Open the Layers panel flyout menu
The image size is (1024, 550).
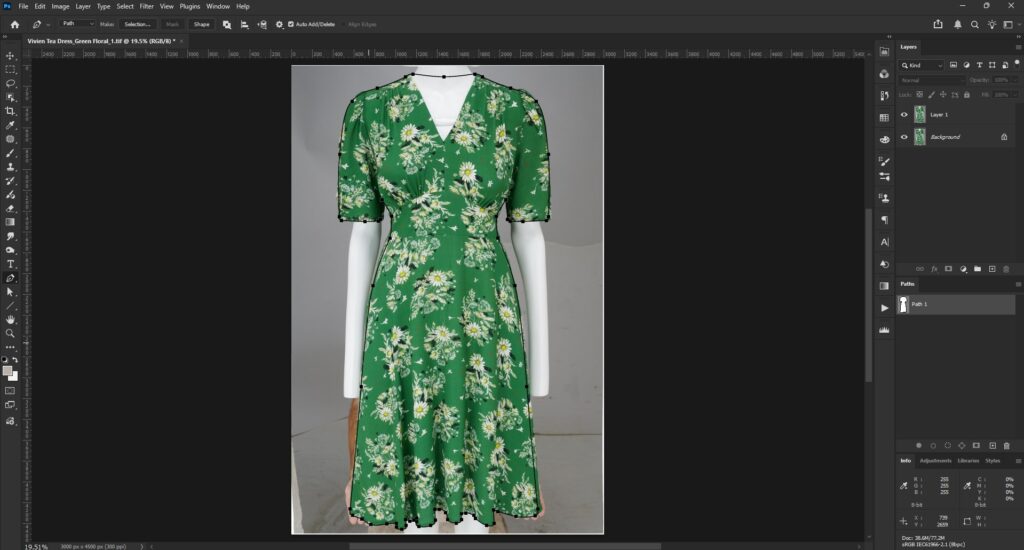(x=1017, y=47)
